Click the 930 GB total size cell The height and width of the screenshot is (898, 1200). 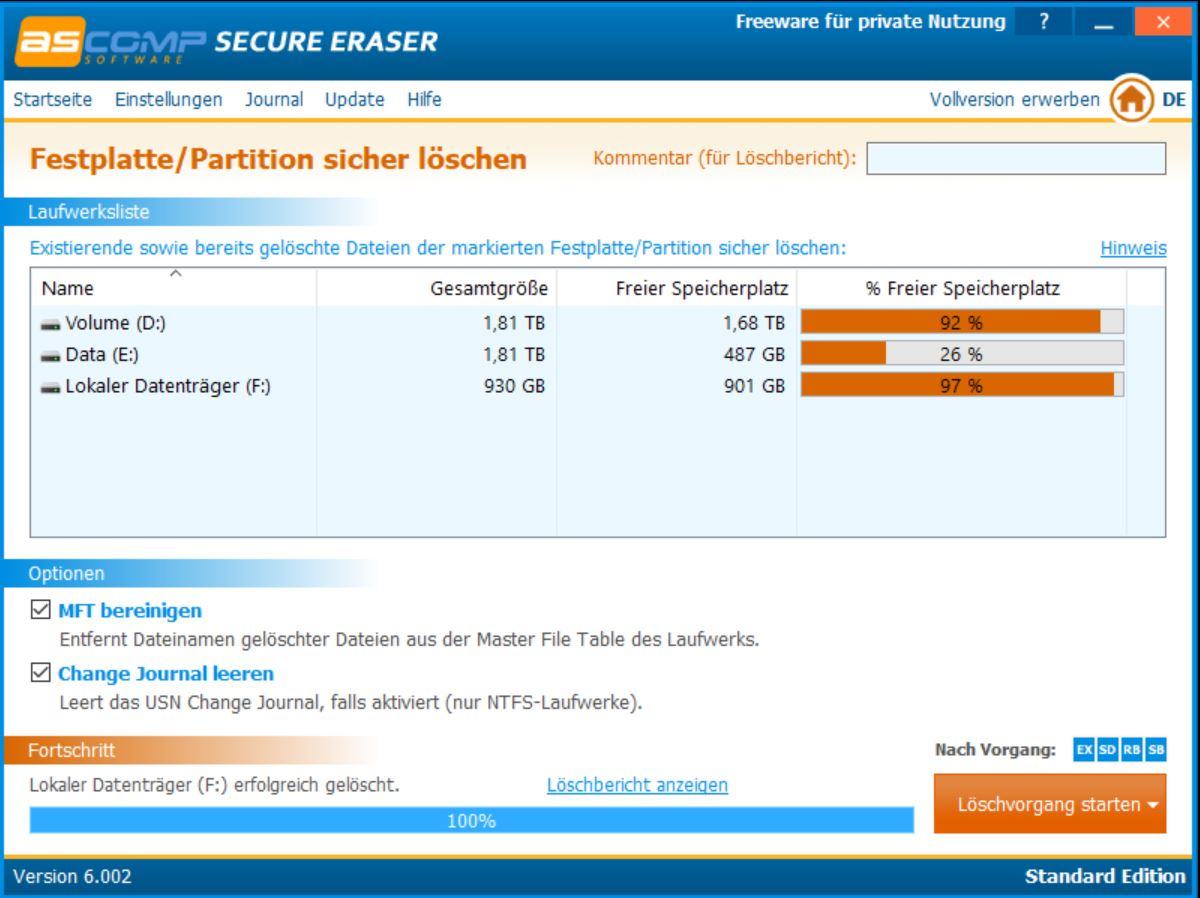point(513,386)
